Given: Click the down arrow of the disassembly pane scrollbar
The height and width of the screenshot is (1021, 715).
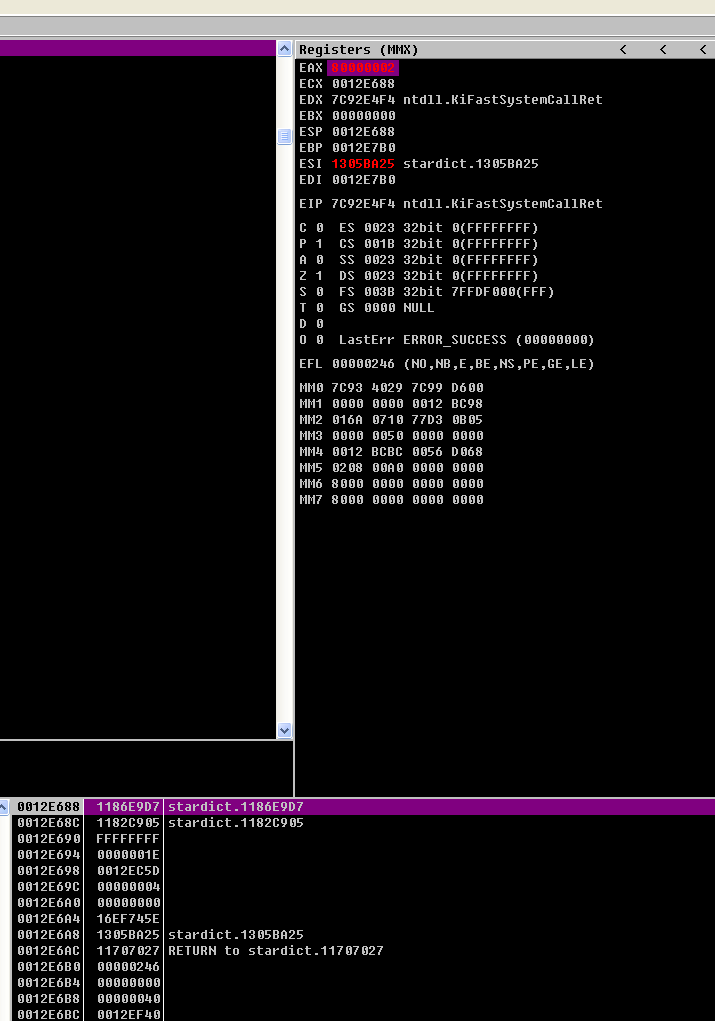Looking at the screenshot, I should tap(285, 730).
